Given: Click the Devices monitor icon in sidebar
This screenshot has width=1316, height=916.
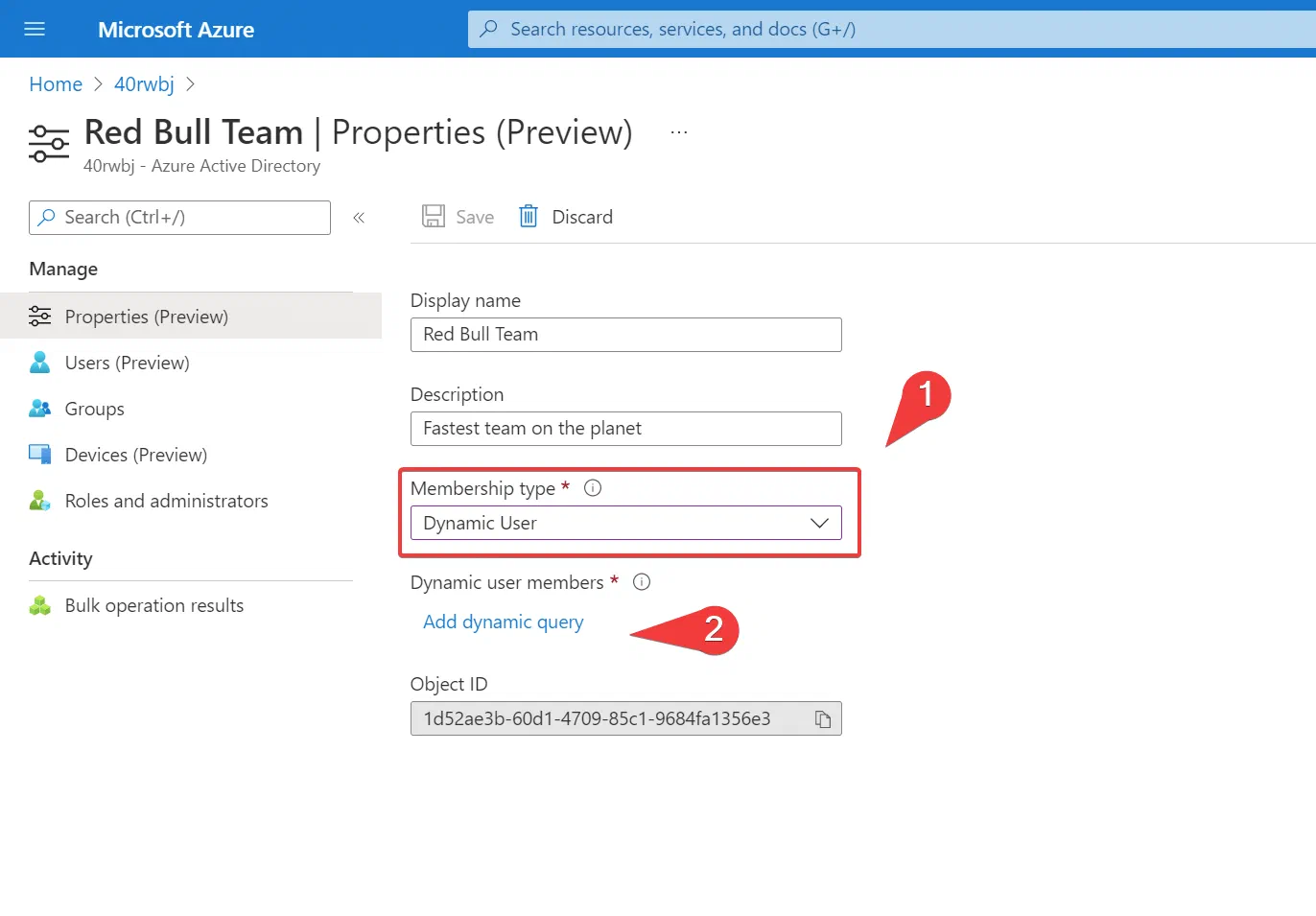Looking at the screenshot, I should 39,454.
